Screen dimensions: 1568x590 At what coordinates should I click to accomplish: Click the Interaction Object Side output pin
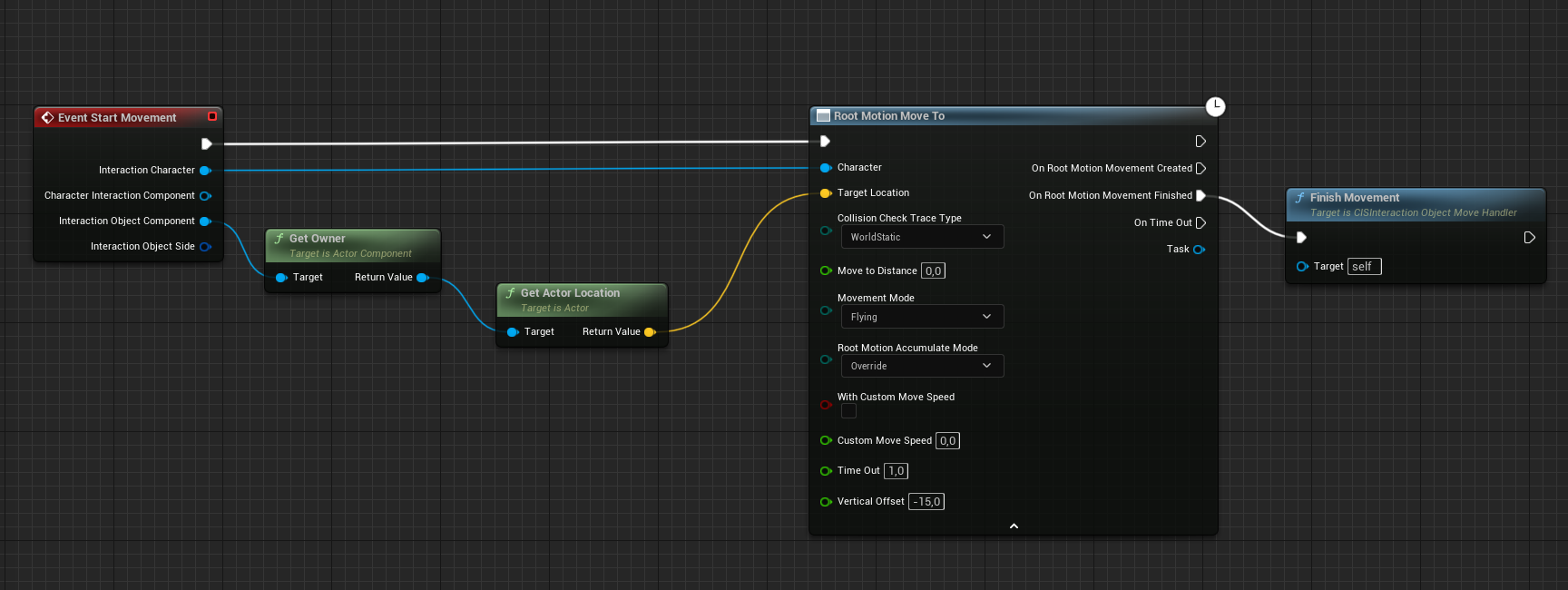[205, 247]
